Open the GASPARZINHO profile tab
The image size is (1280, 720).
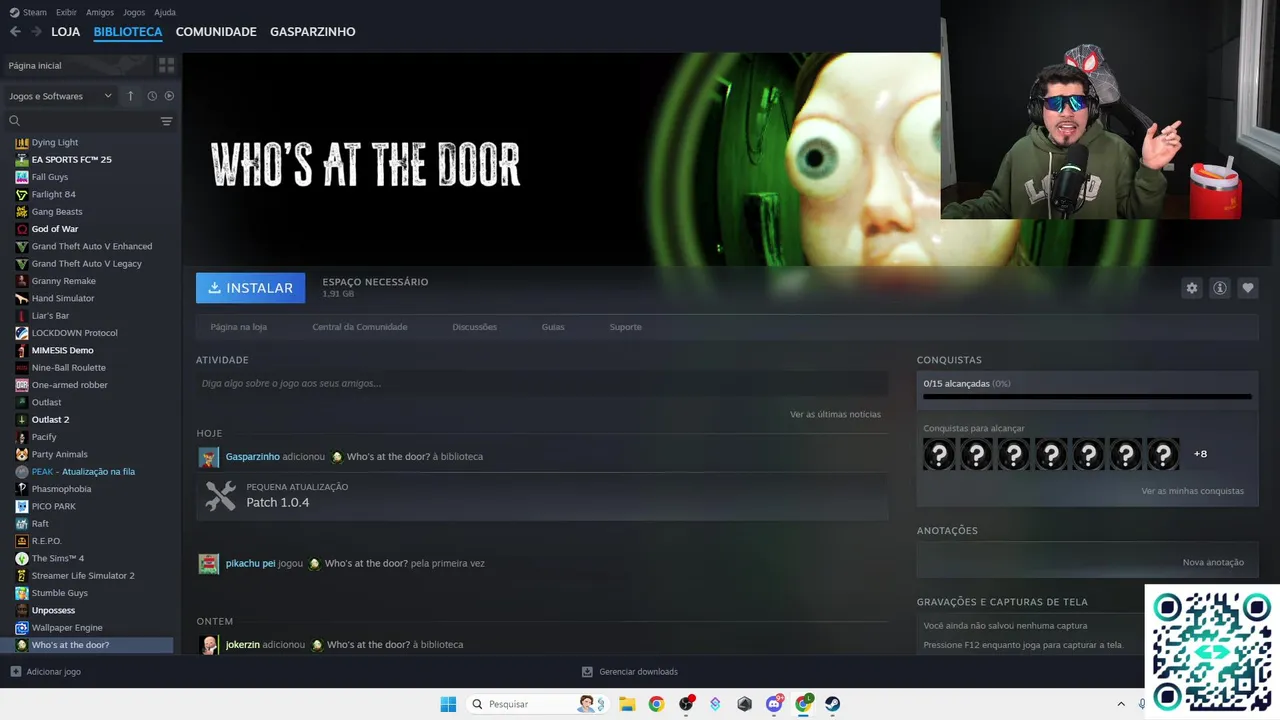tap(312, 32)
